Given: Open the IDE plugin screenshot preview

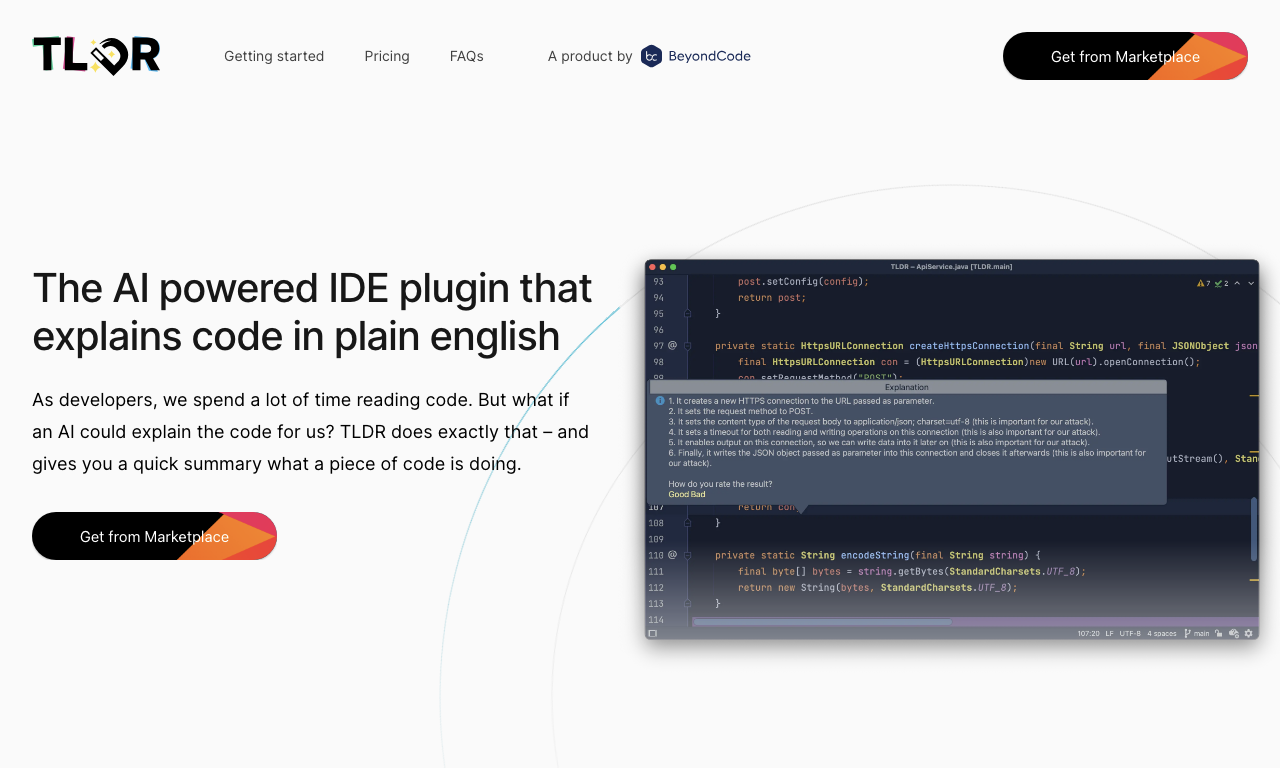Looking at the screenshot, I should (952, 449).
